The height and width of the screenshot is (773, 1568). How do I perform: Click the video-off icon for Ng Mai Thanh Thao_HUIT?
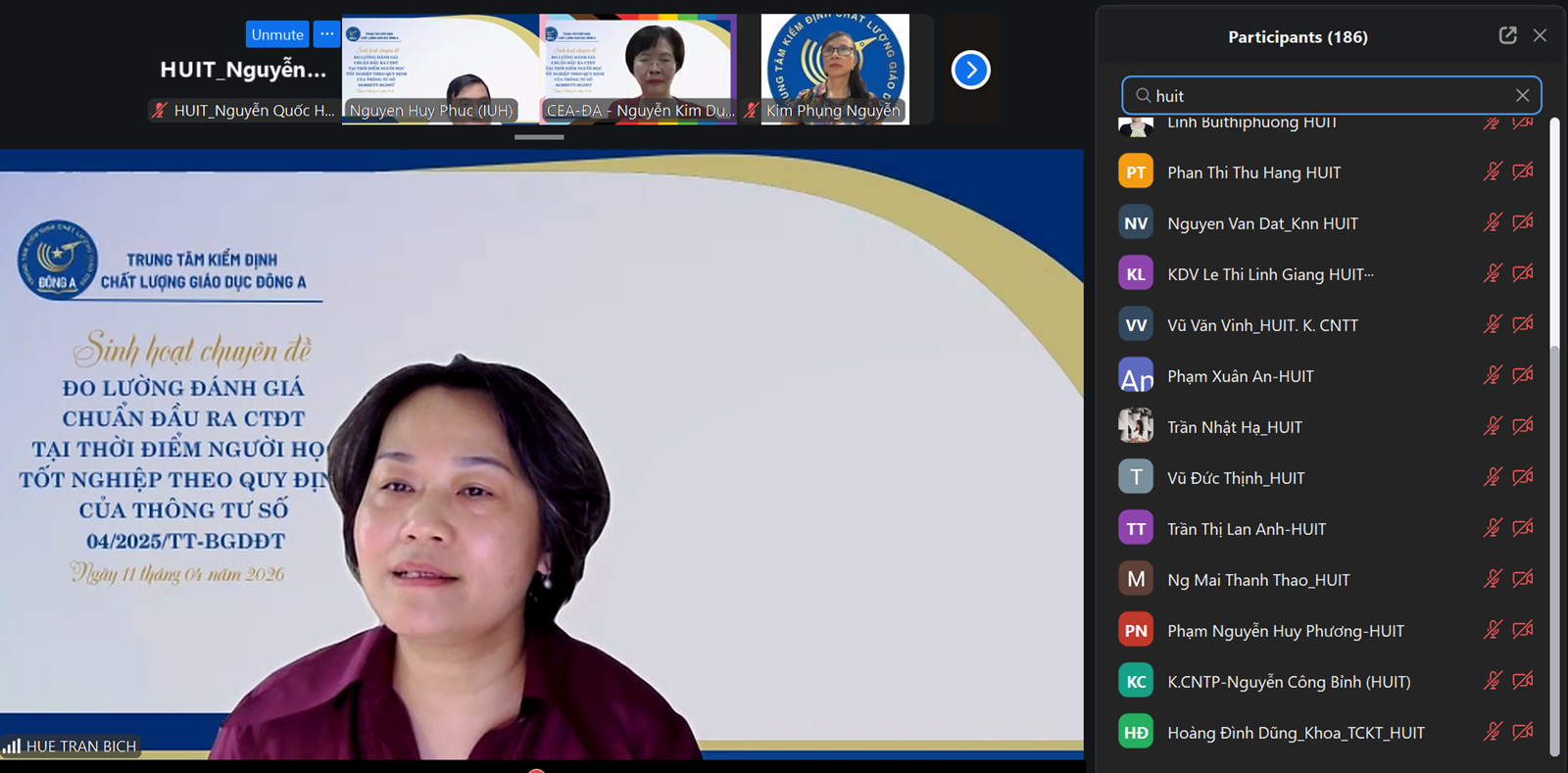[x=1523, y=579]
